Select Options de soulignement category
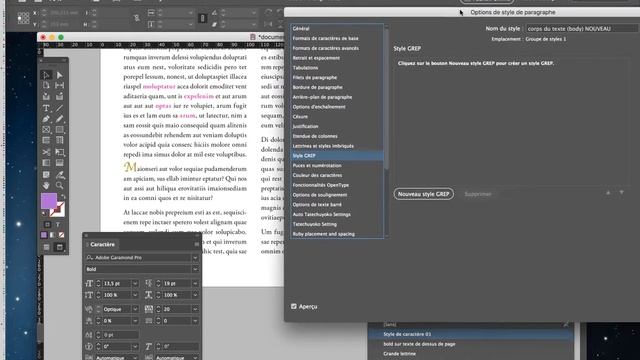 pyautogui.click(x=337, y=195)
